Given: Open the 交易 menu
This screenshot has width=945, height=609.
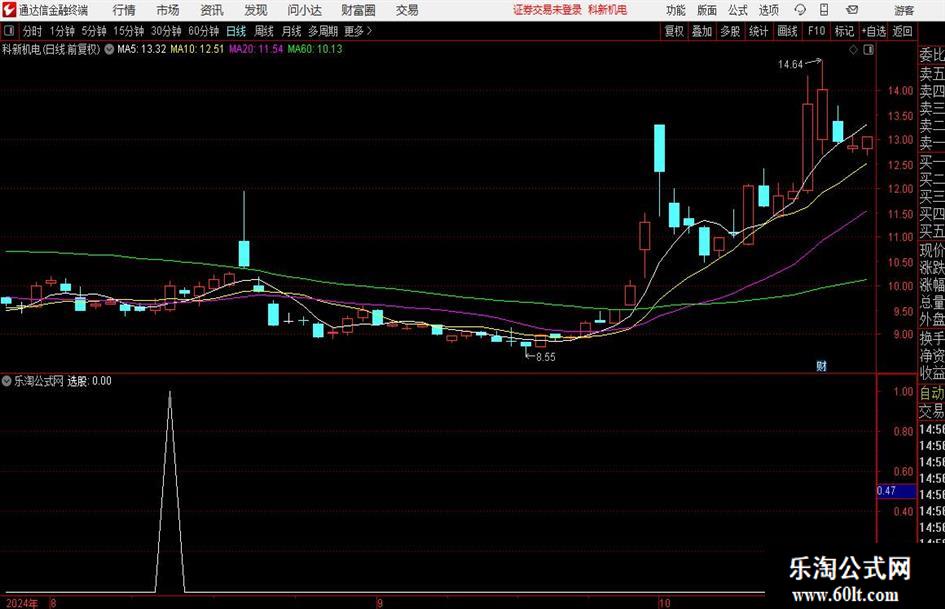Looking at the screenshot, I should click(407, 10).
